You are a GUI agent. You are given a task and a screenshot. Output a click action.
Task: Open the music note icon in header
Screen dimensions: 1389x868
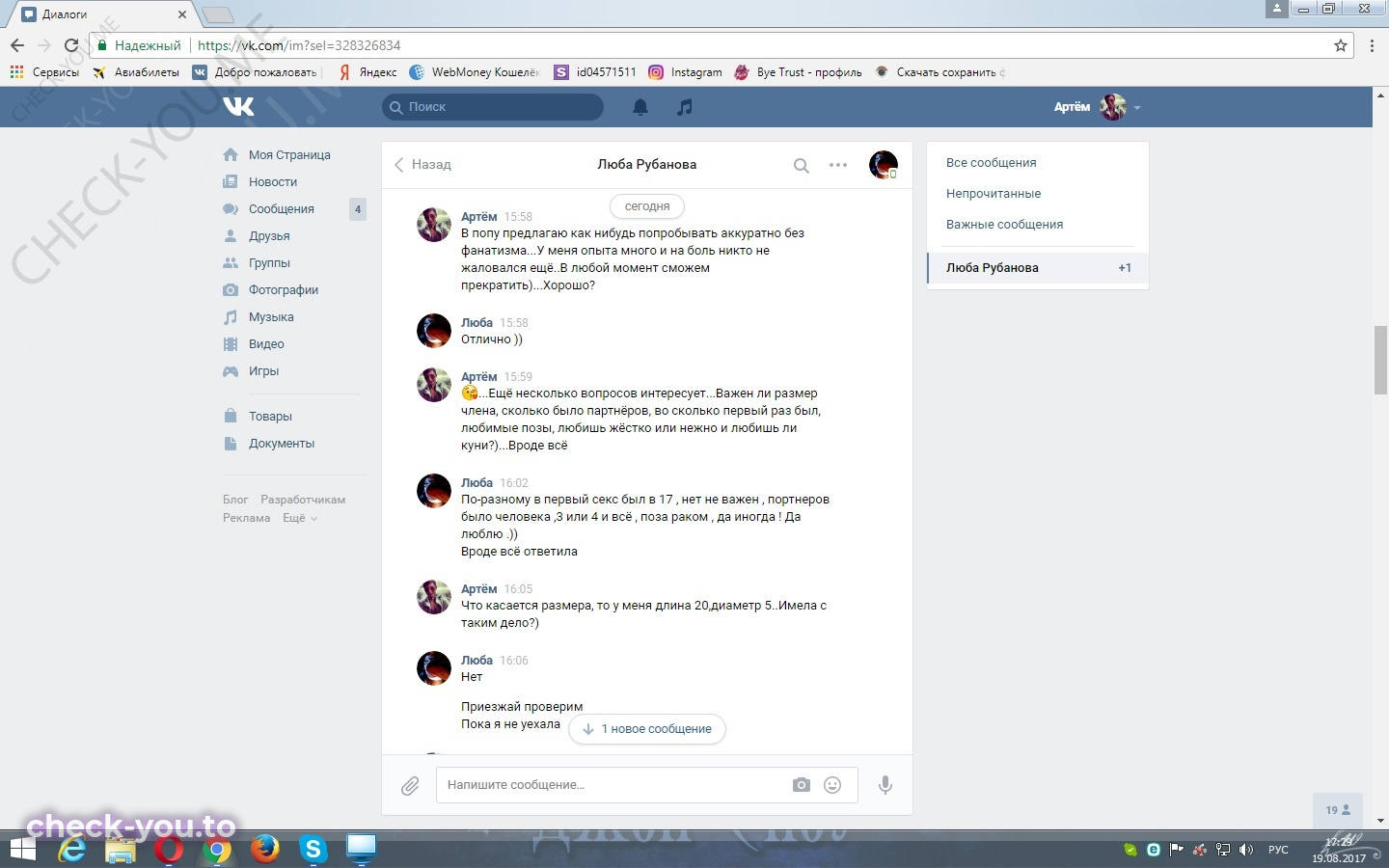tap(685, 107)
